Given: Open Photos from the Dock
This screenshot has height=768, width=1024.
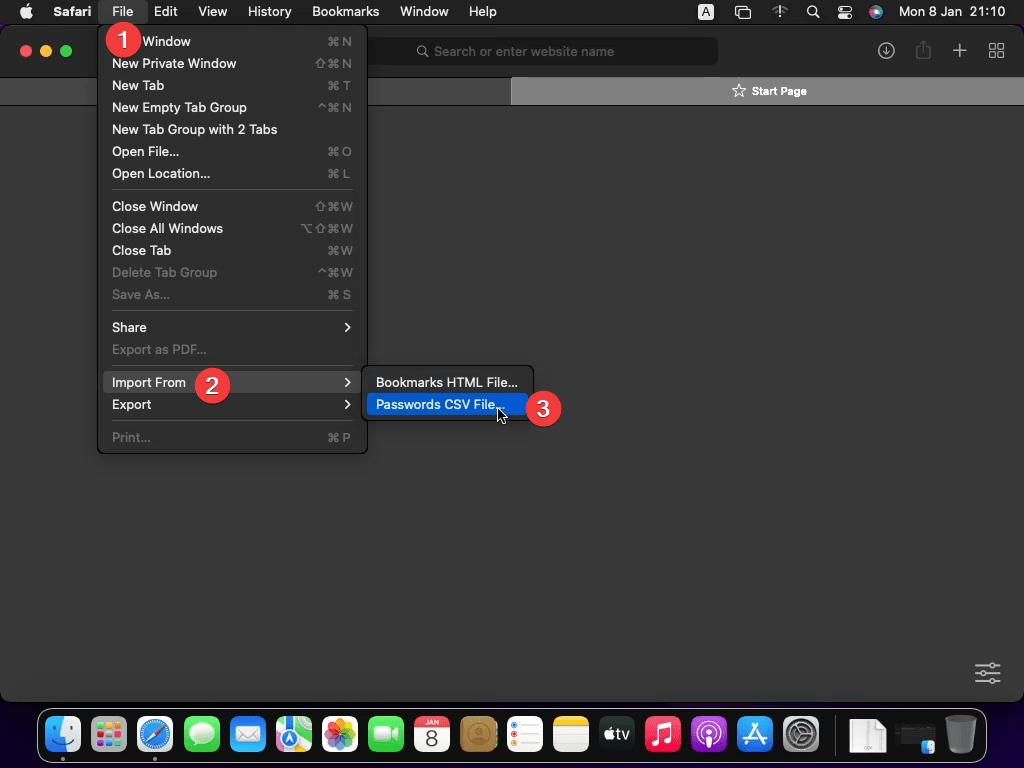Looking at the screenshot, I should [x=340, y=733].
